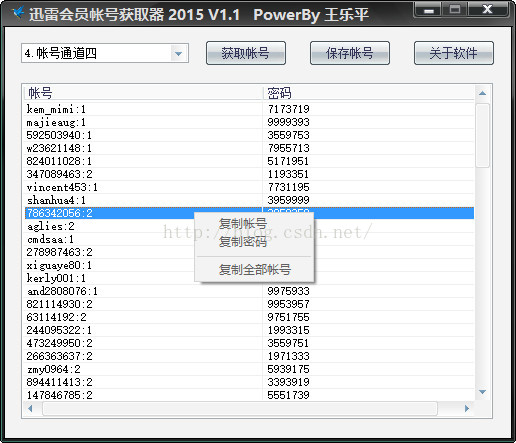Click the 帐号 column header
Image resolution: width=516 pixels, height=443 pixels.
(143, 93)
